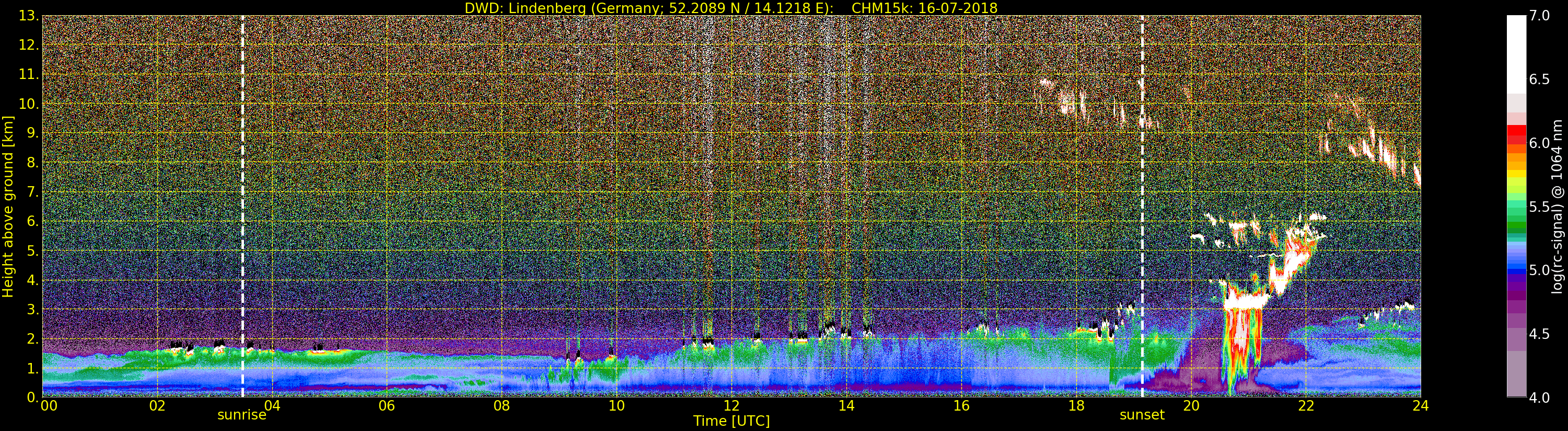
Task: Click the height axis tick '10.'
Action: 29,104
